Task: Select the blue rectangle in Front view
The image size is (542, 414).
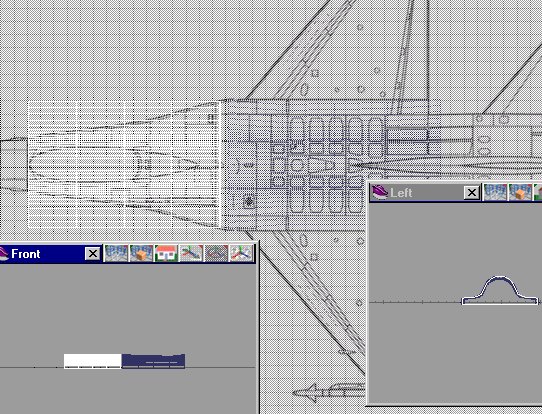Action: (153, 361)
